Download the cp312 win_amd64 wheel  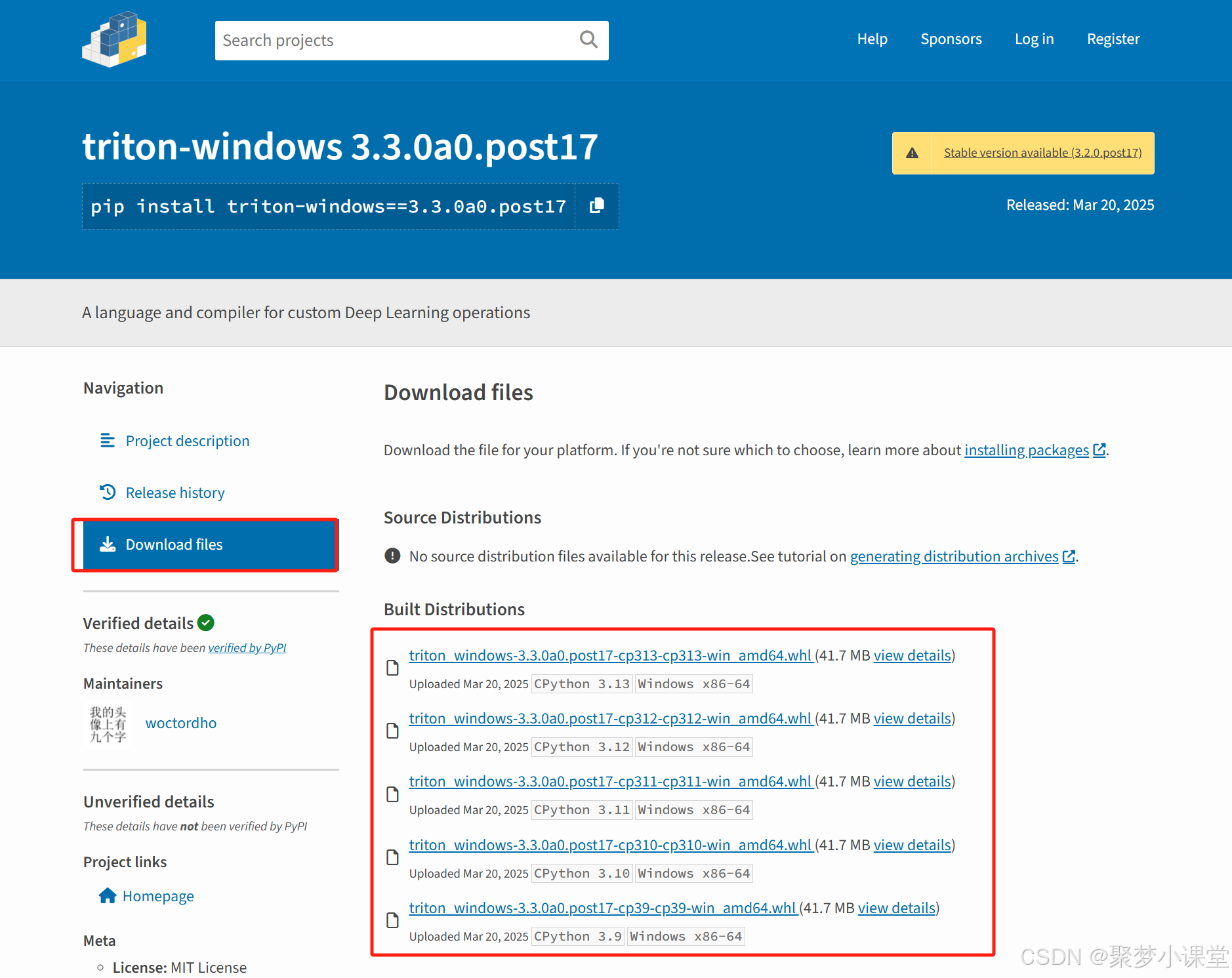(x=611, y=718)
